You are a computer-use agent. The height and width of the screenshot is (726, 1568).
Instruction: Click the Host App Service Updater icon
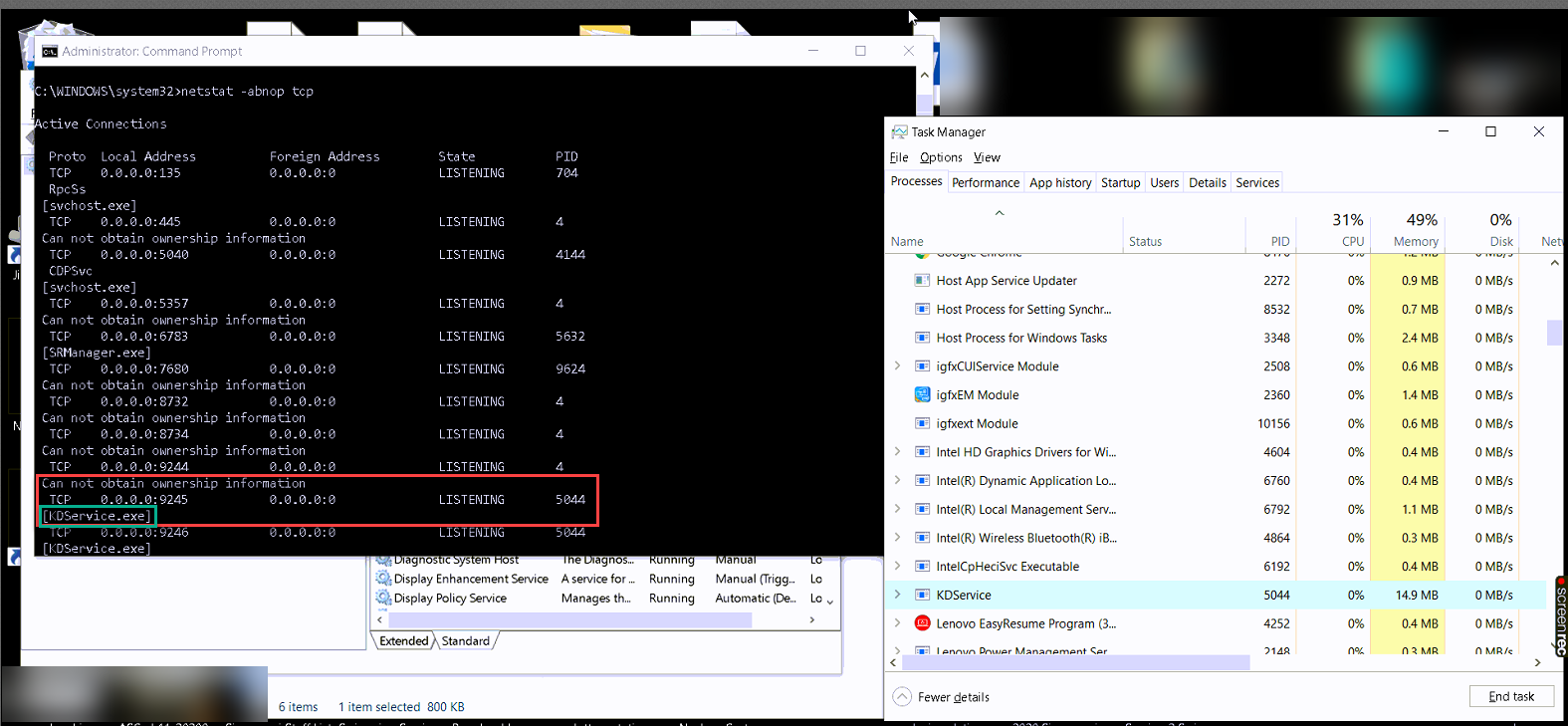(x=922, y=281)
